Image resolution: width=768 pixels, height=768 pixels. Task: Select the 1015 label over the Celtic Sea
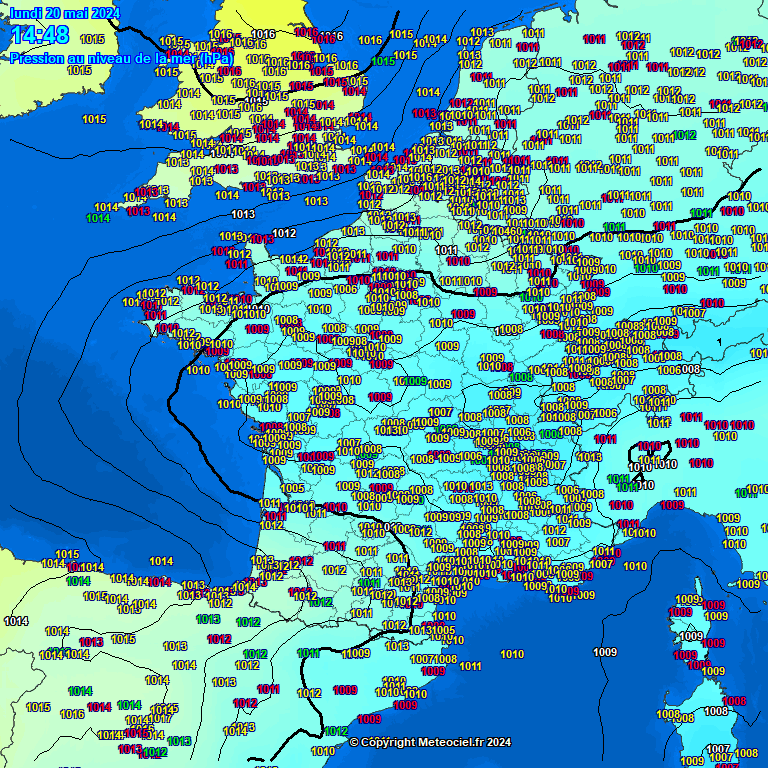click(x=94, y=119)
